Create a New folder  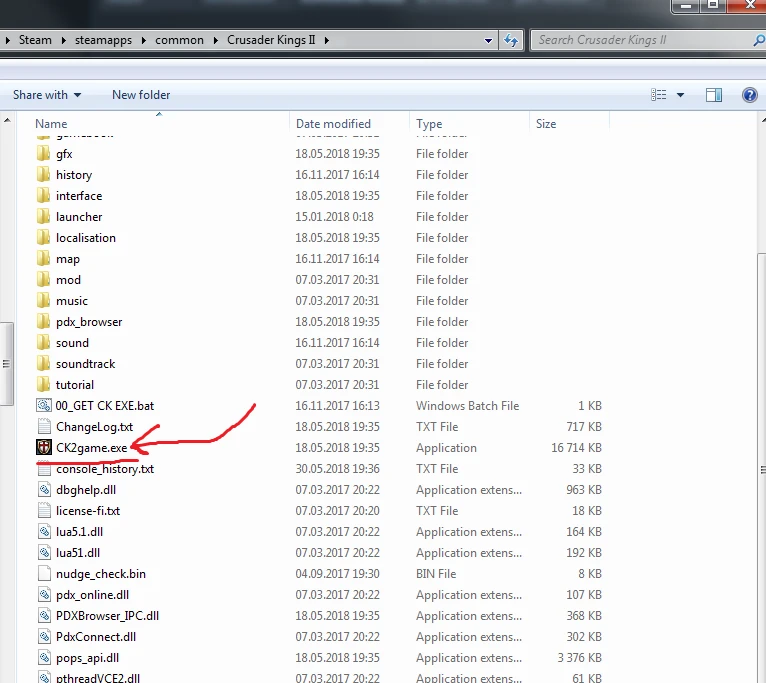[x=141, y=95]
